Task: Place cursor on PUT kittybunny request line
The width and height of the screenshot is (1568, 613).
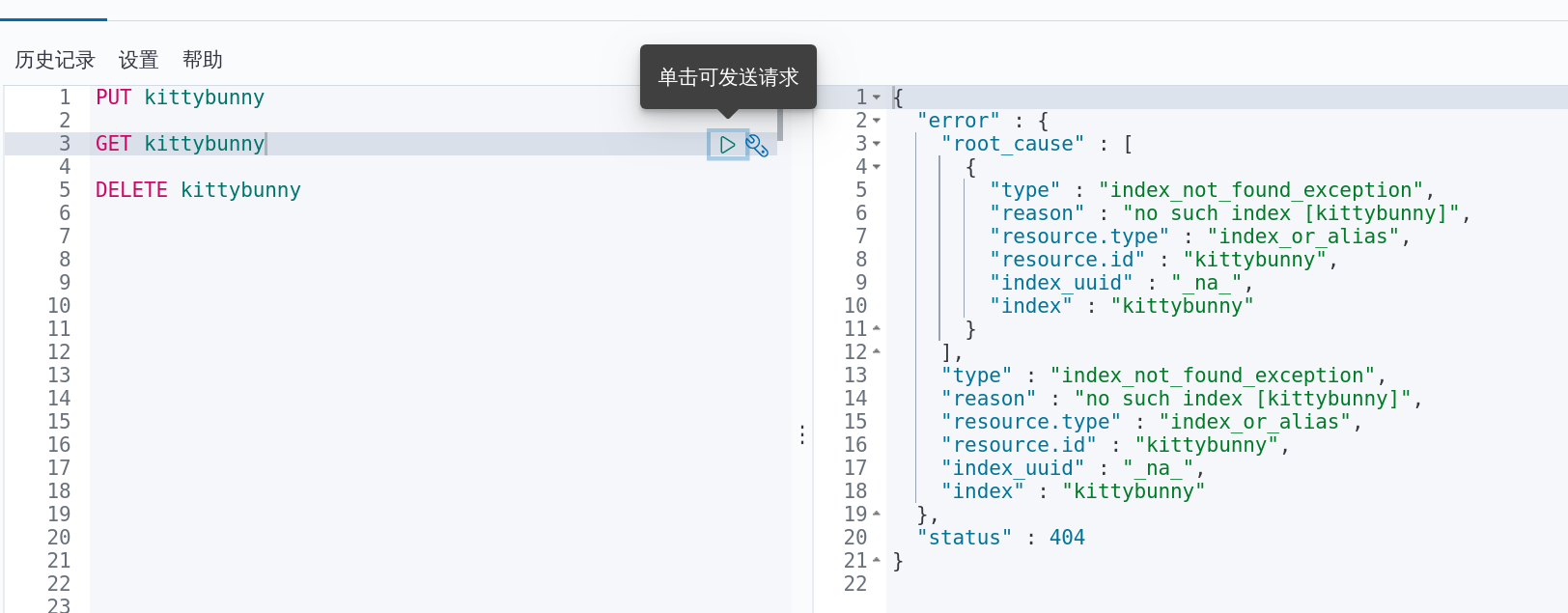Action: pos(180,98)
